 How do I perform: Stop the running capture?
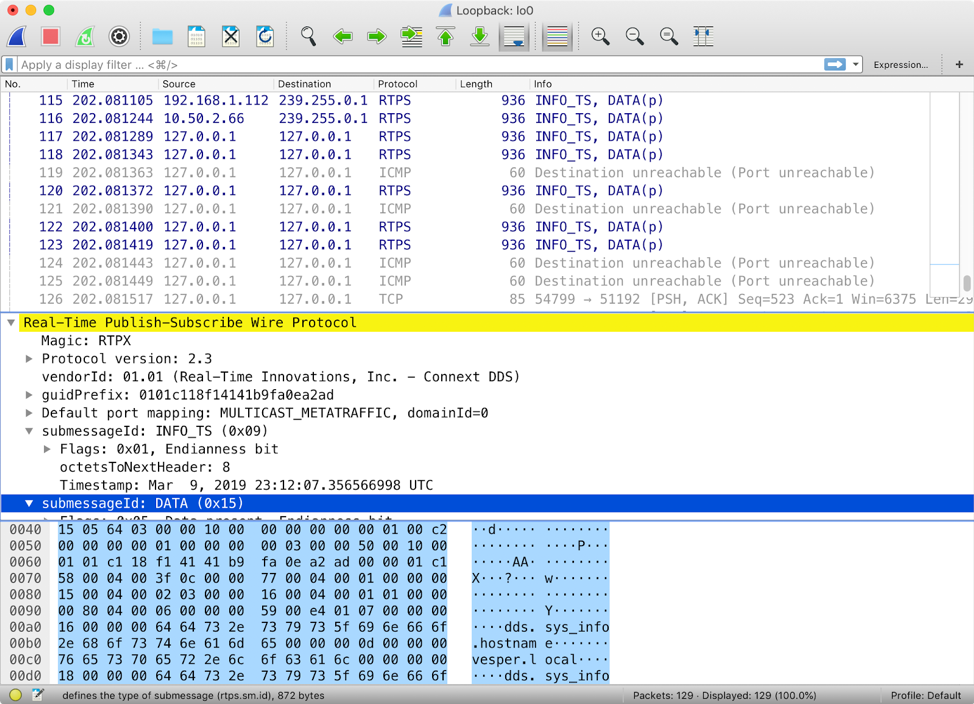click(x=50, y=37)
